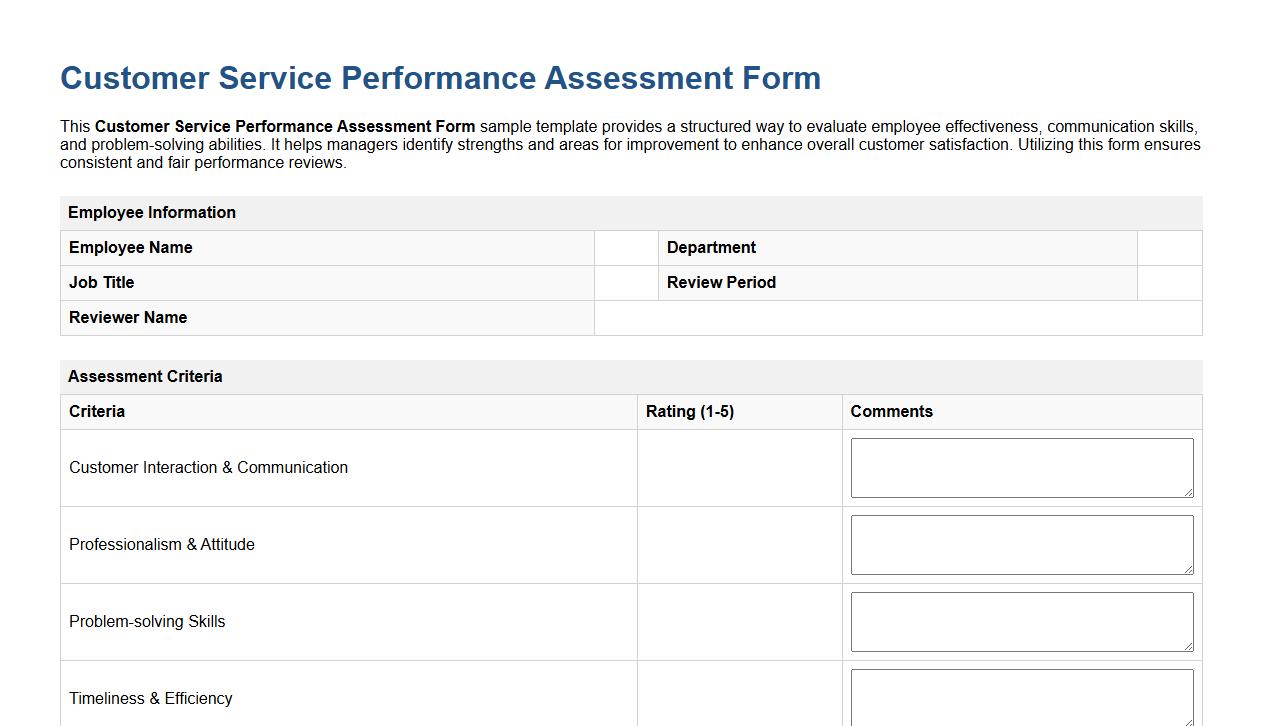
Task: Click the rating cell beside Customer Interaction & Communication
Action: tap(739, 467)
